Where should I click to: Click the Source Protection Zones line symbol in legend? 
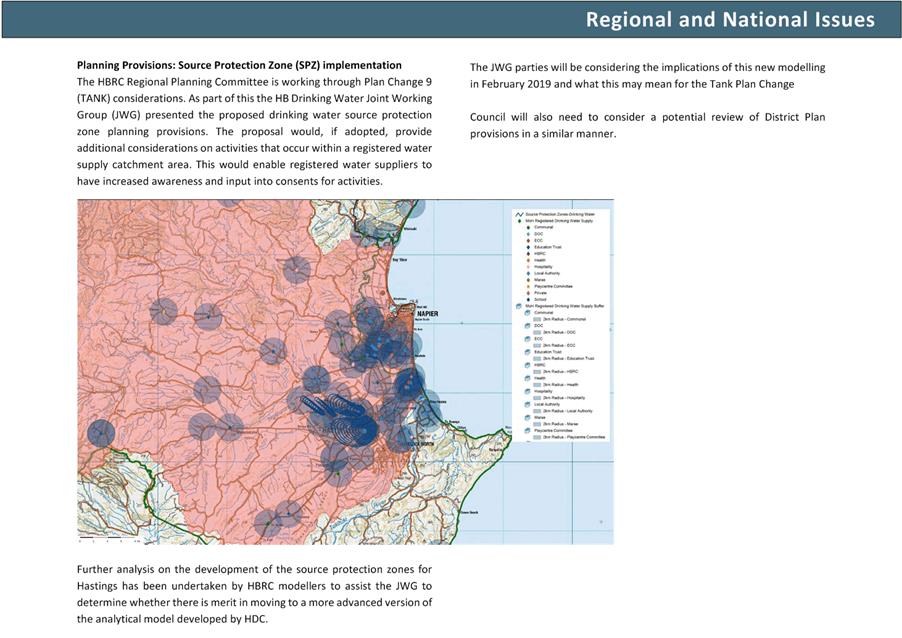point(519,215)
